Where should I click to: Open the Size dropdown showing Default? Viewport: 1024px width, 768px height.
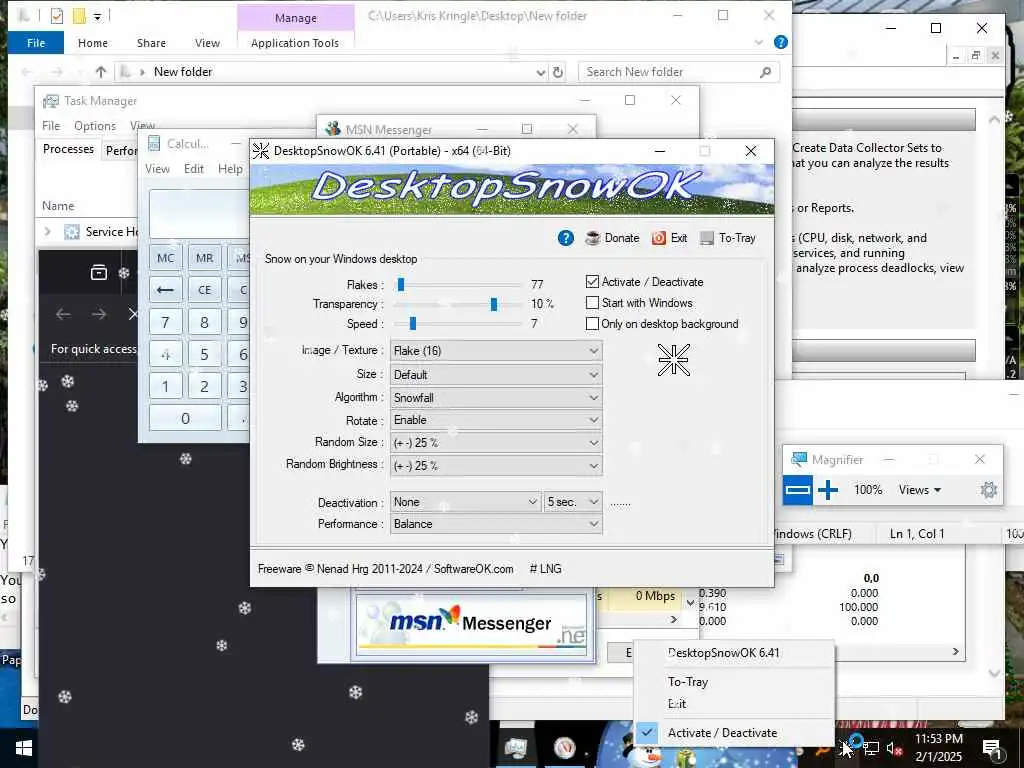(496, 375)
